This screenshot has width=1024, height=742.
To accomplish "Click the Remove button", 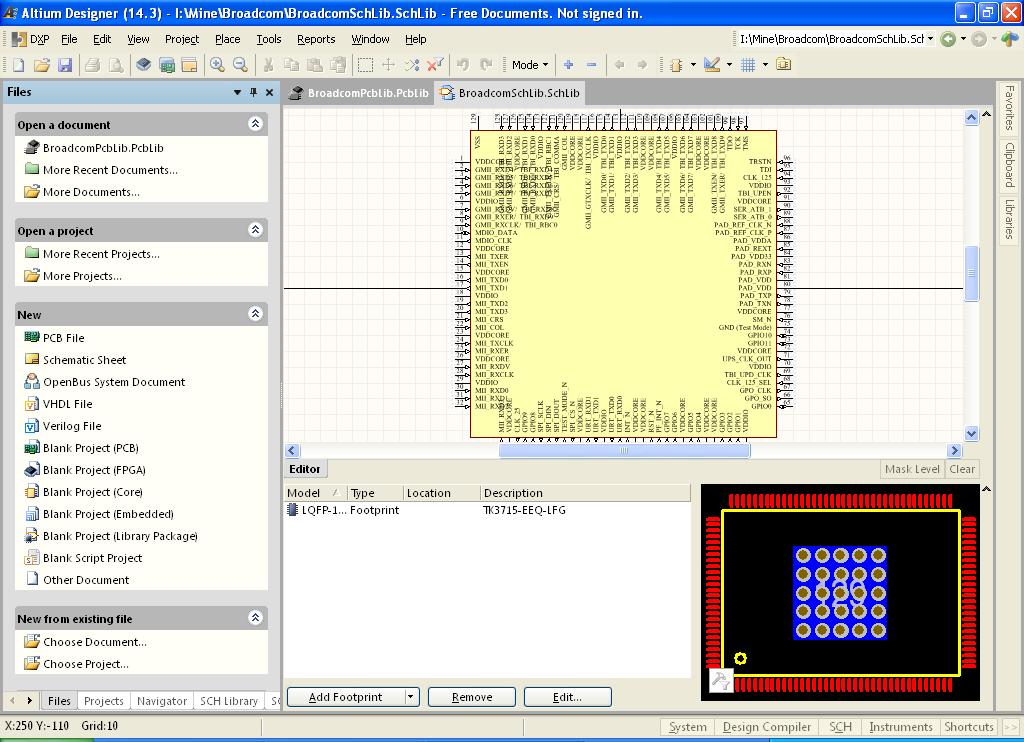I will pyautogui.click(x=472, y=697).
